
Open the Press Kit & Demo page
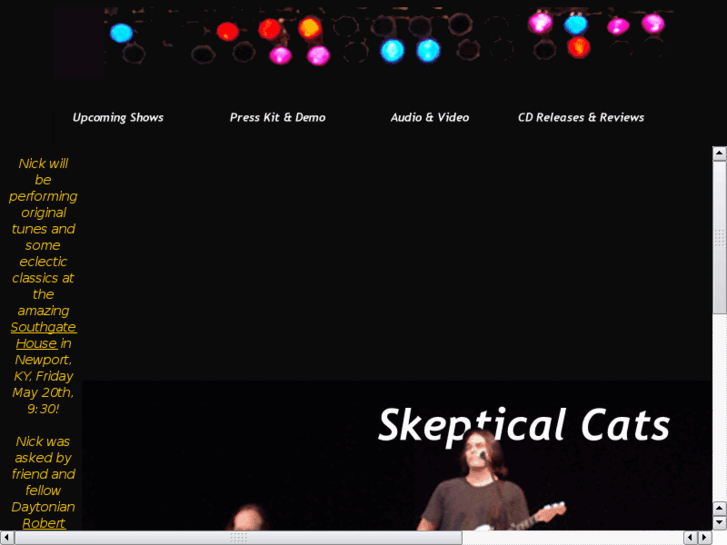coord(277,117)
